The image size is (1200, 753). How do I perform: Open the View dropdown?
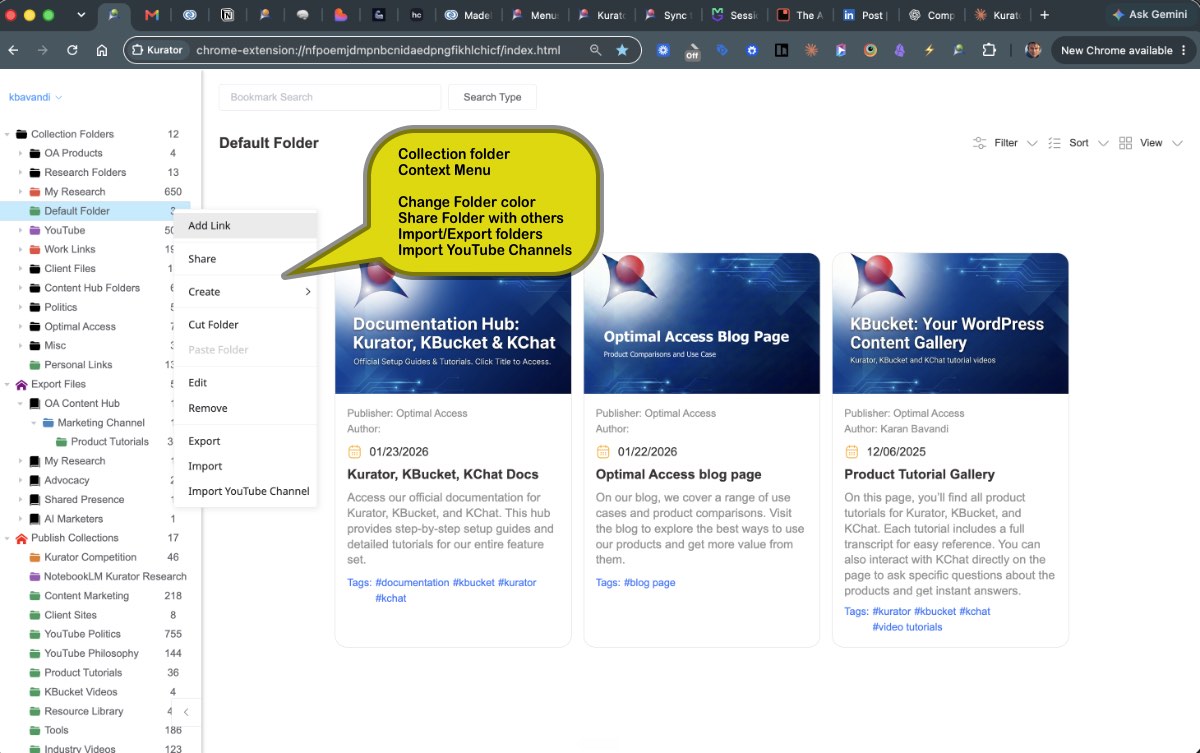tap(1151, 143)
